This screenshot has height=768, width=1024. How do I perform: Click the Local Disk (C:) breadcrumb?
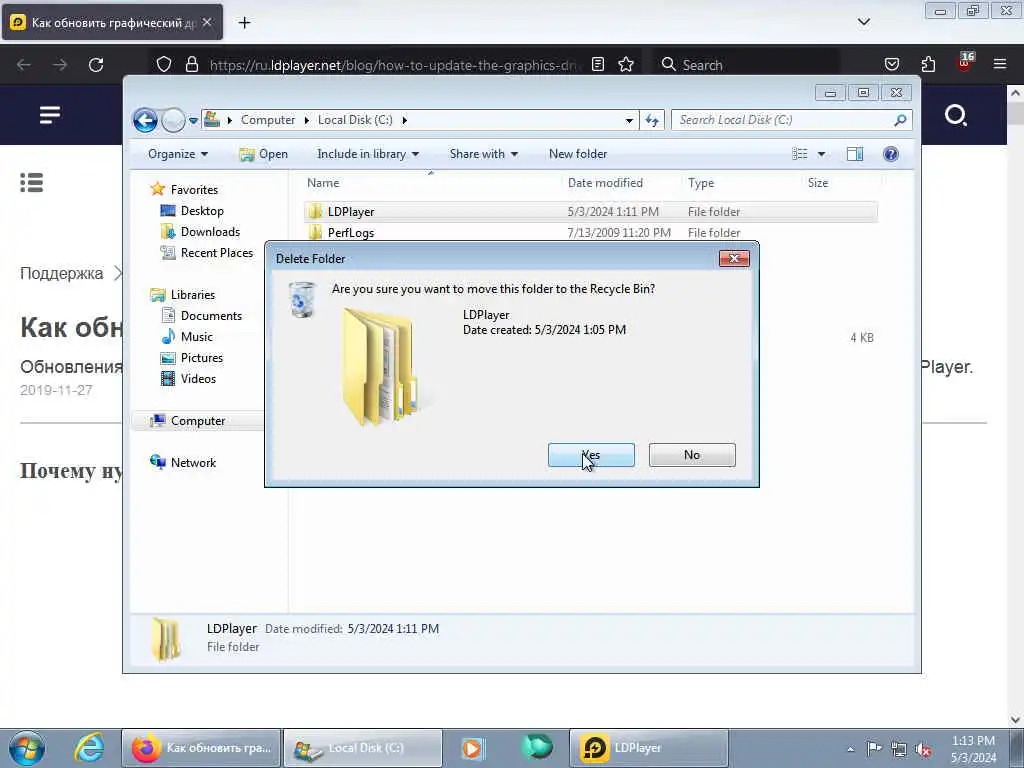[x=355, y=120]
